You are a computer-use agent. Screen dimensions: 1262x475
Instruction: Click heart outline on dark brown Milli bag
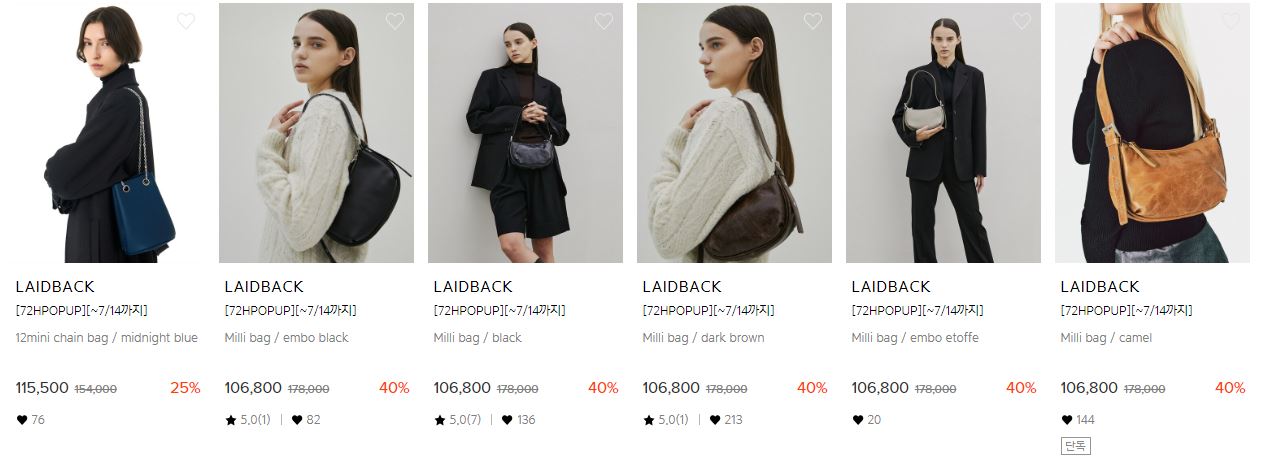tap(813, 21)
